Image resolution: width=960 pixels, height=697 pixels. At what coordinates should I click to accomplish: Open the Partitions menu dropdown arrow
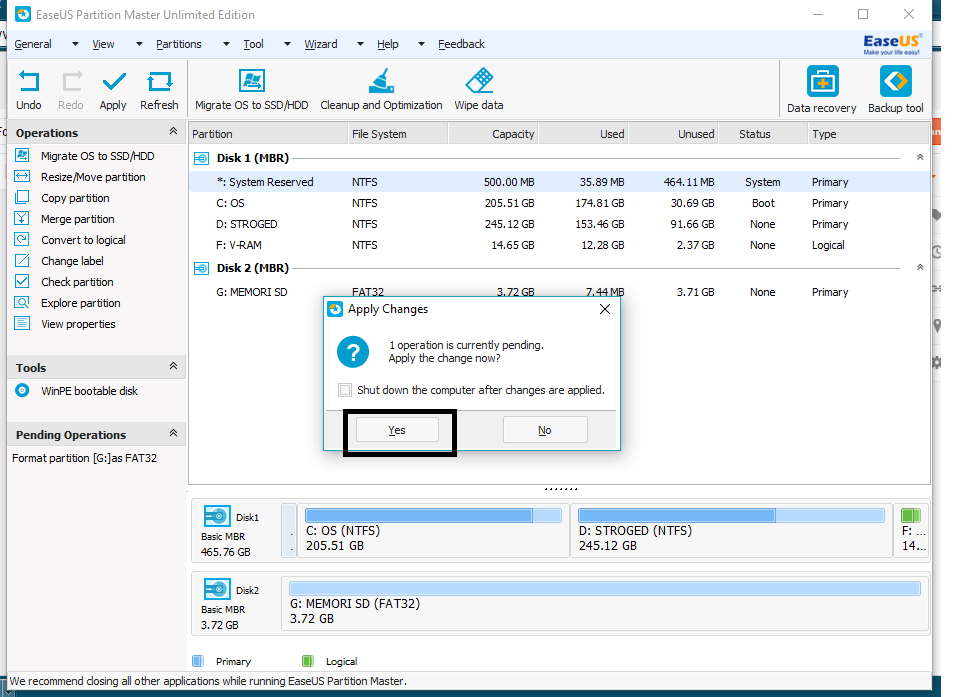227,44
